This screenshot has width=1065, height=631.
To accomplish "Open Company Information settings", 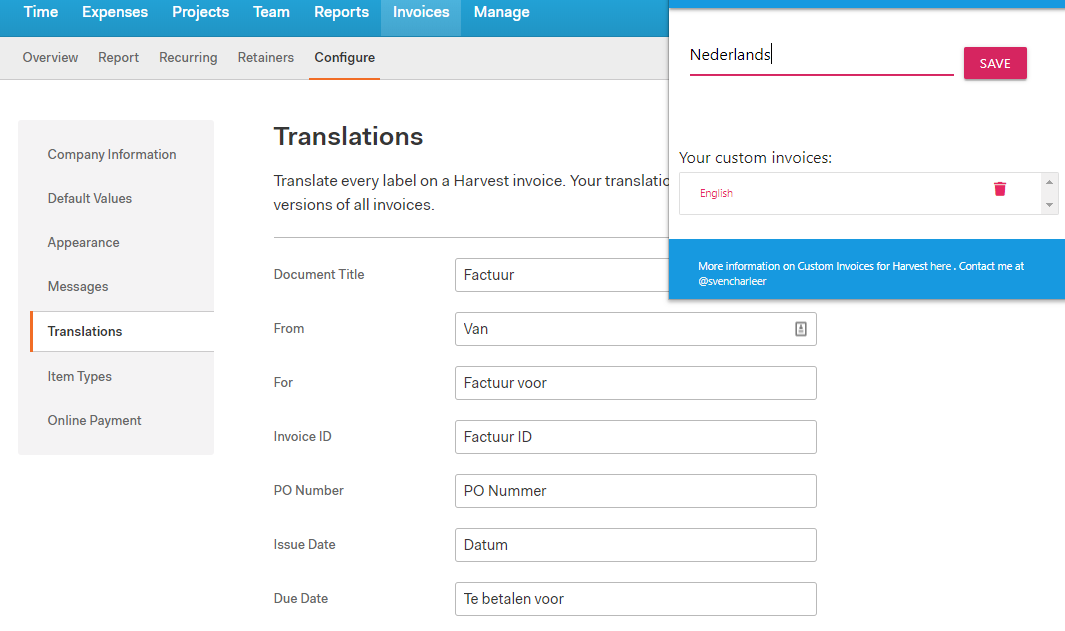I will tap(111, 154).
